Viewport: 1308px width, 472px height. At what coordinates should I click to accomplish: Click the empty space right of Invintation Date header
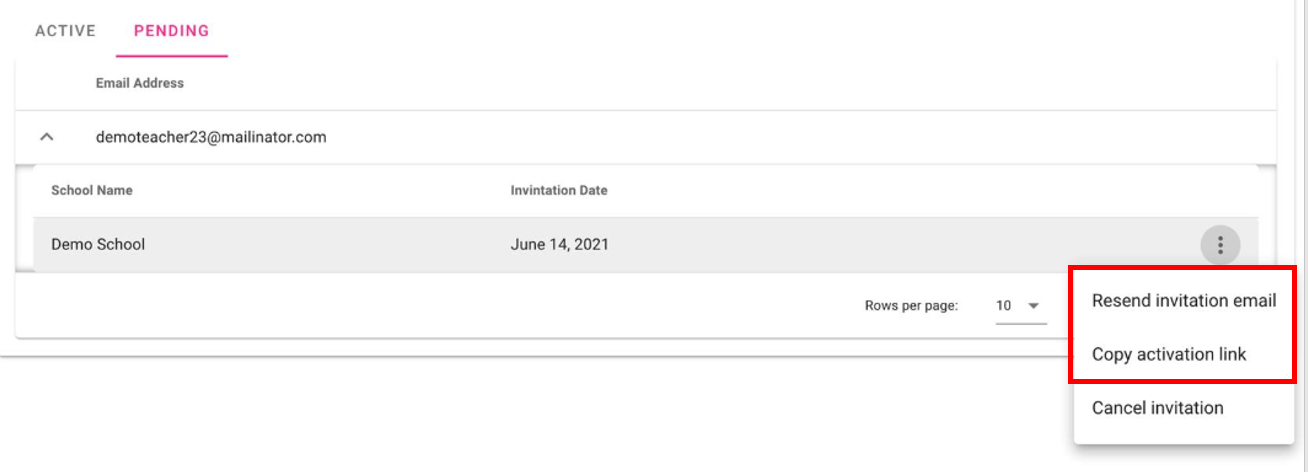point(900,190)
